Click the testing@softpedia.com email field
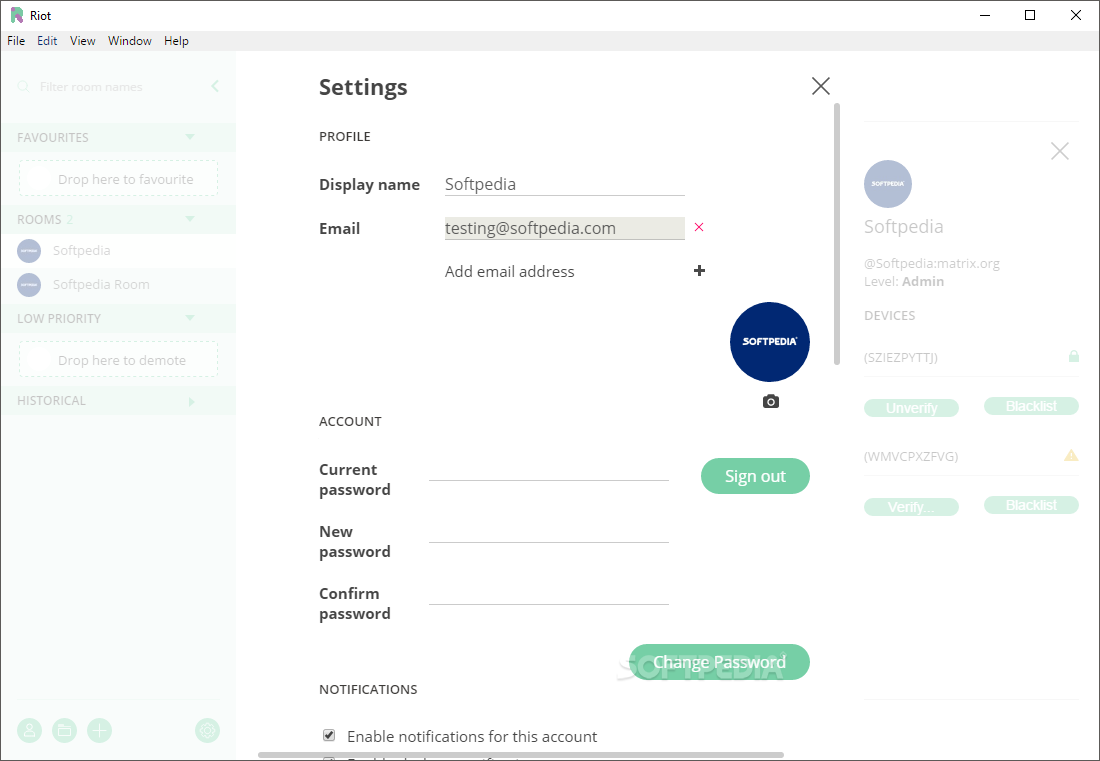Screen dimensions: 1100x761 point(565,228)
